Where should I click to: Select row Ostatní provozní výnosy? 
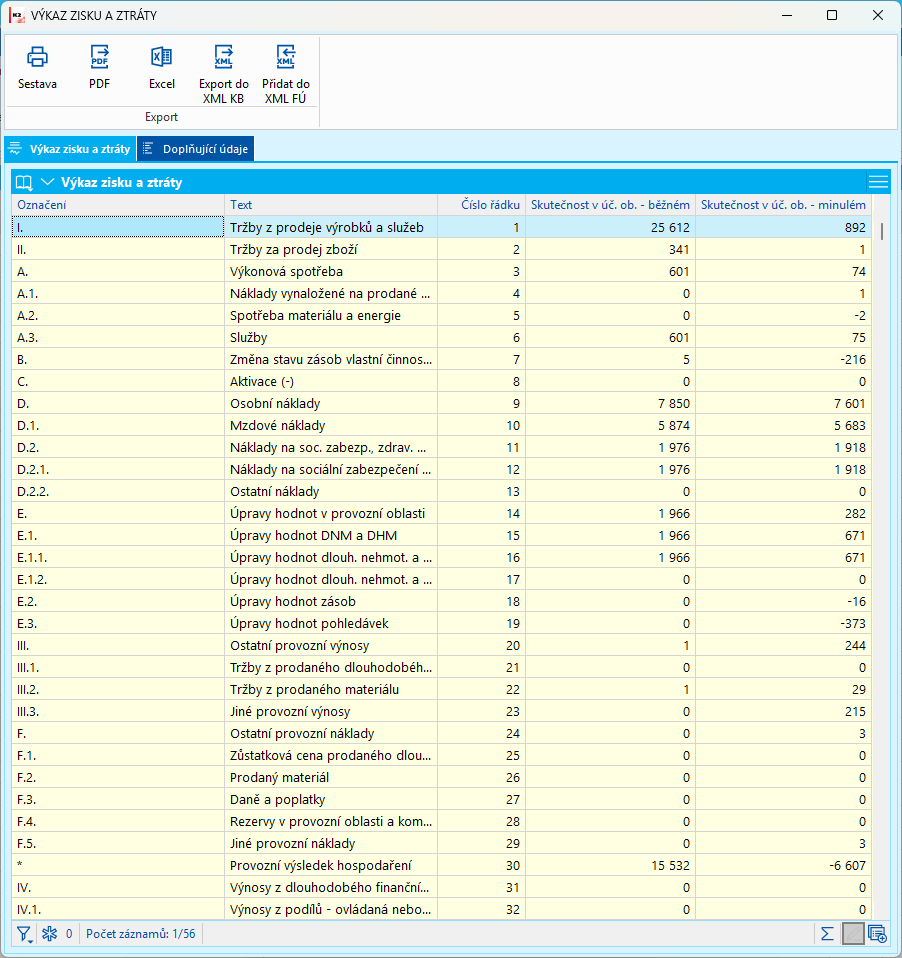coord(441,645)
